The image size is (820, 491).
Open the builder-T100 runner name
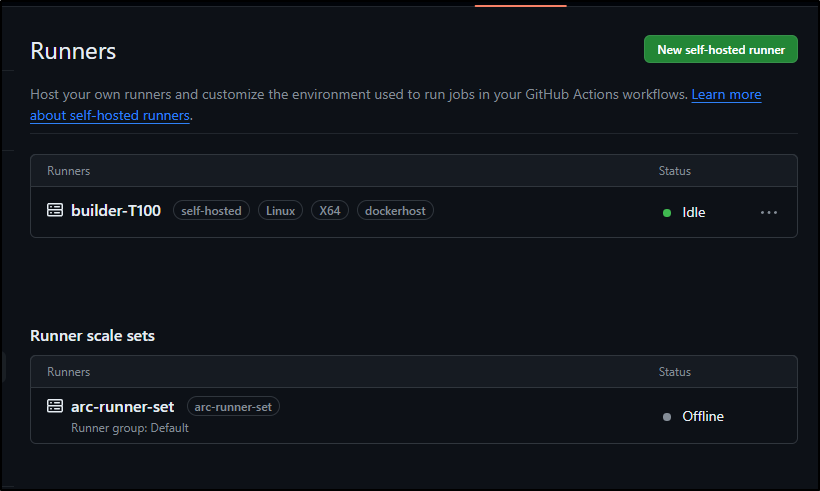click(116, 210)
